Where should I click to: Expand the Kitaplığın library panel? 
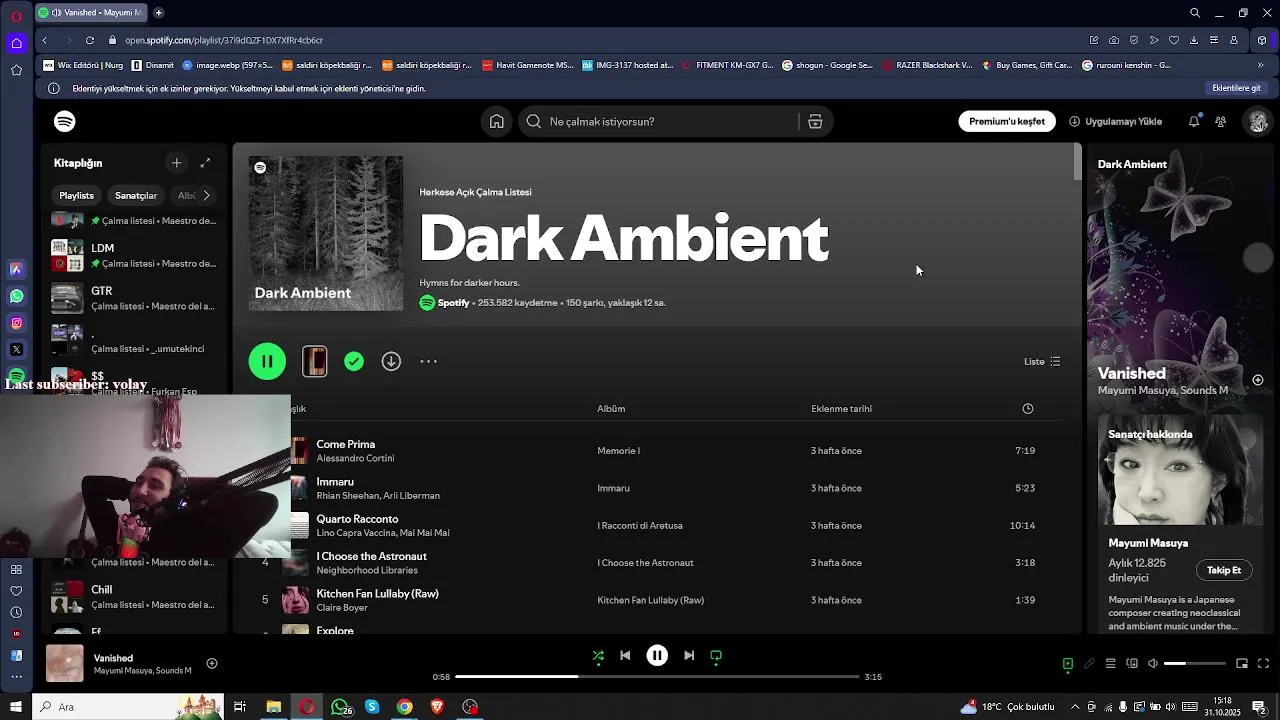tap(205, 163)
